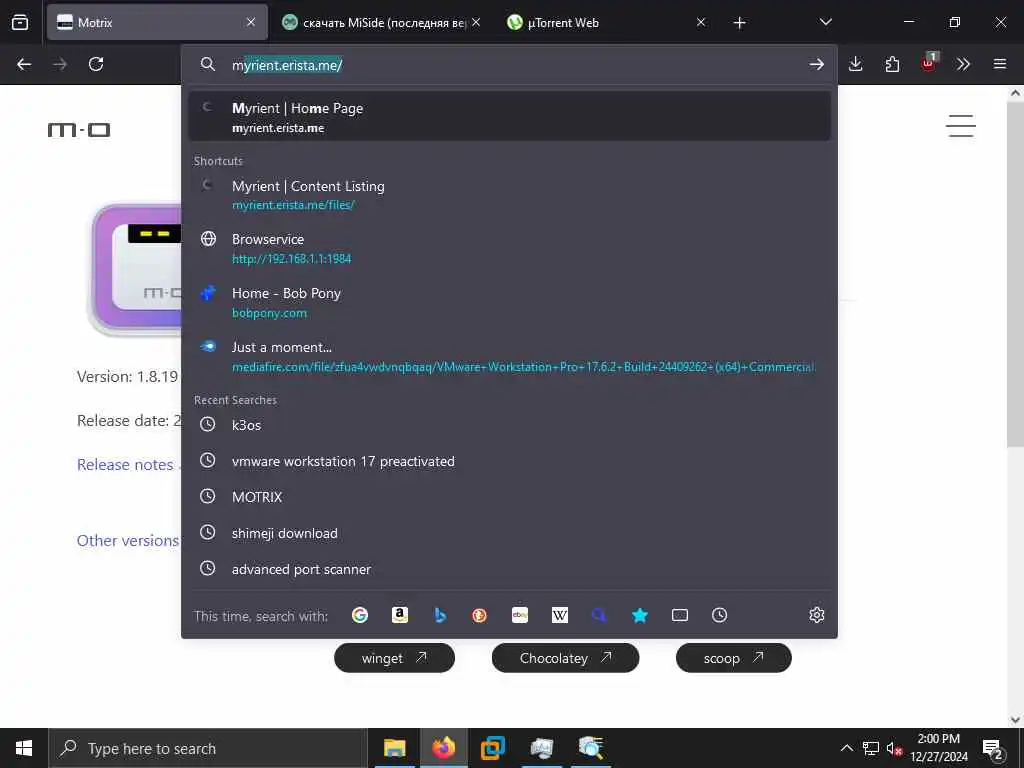The image size is (1024, 768).
Task: Select recent search vmware workstation 17 preactivated
Action: (x=509, y=461)
